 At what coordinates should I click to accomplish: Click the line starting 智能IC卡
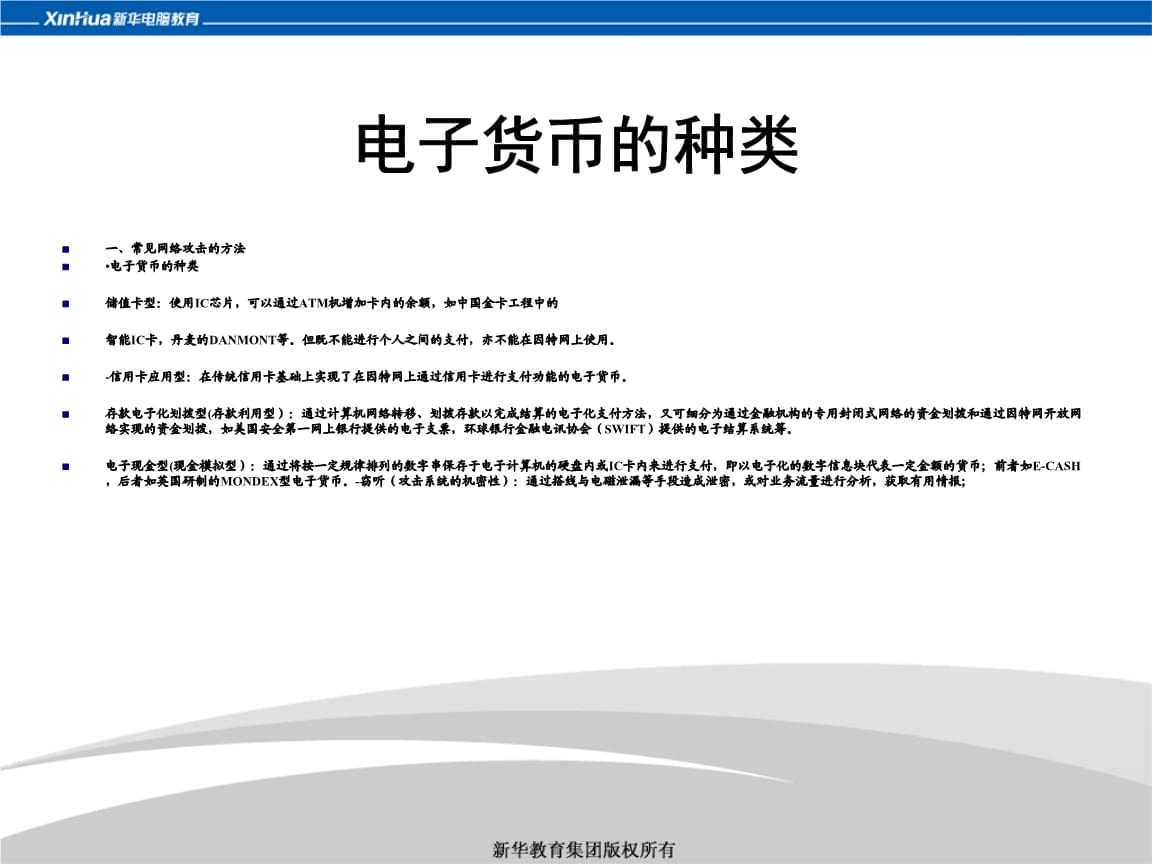click(361, 339)
